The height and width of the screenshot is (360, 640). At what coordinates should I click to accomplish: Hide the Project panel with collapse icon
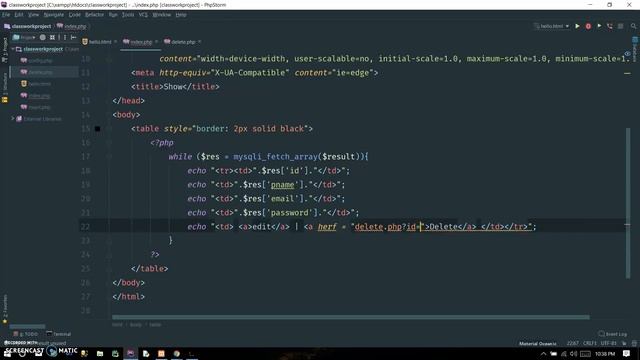pyautogui.click(x=73, y=38)
